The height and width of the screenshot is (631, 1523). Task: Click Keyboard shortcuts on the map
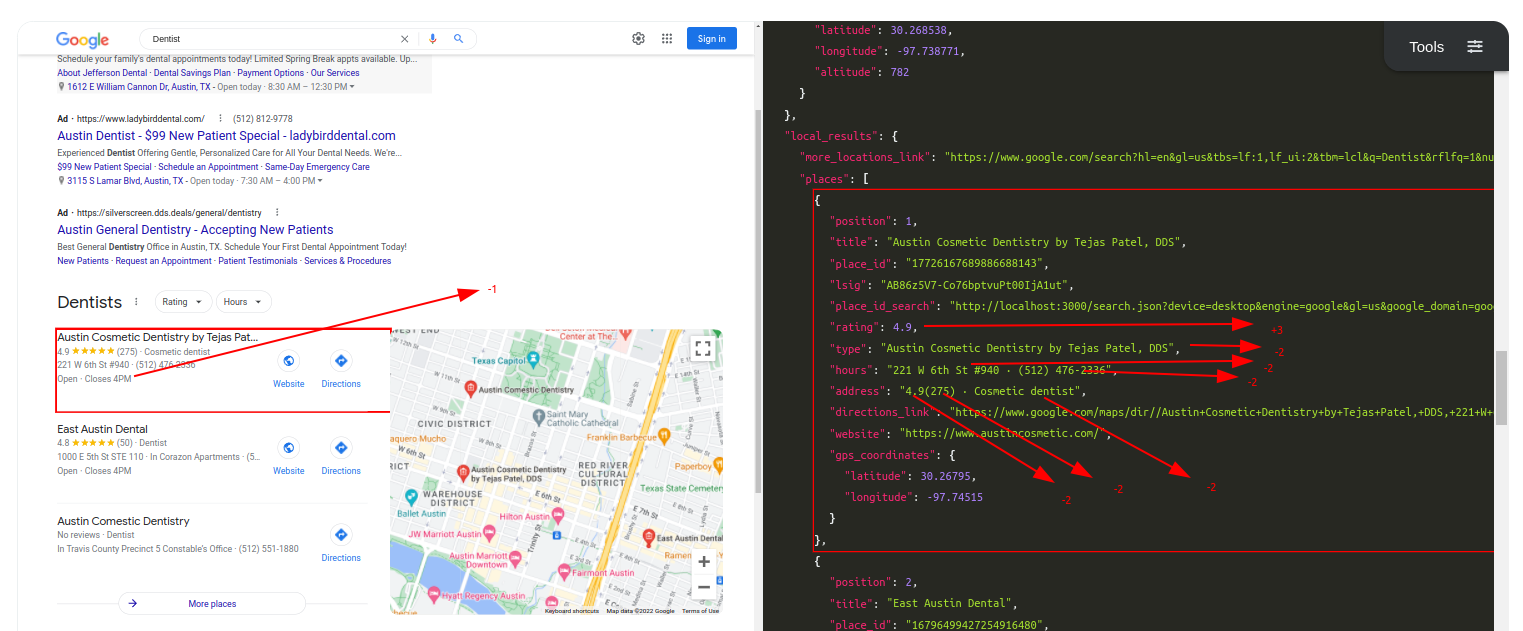click(572, 610)
